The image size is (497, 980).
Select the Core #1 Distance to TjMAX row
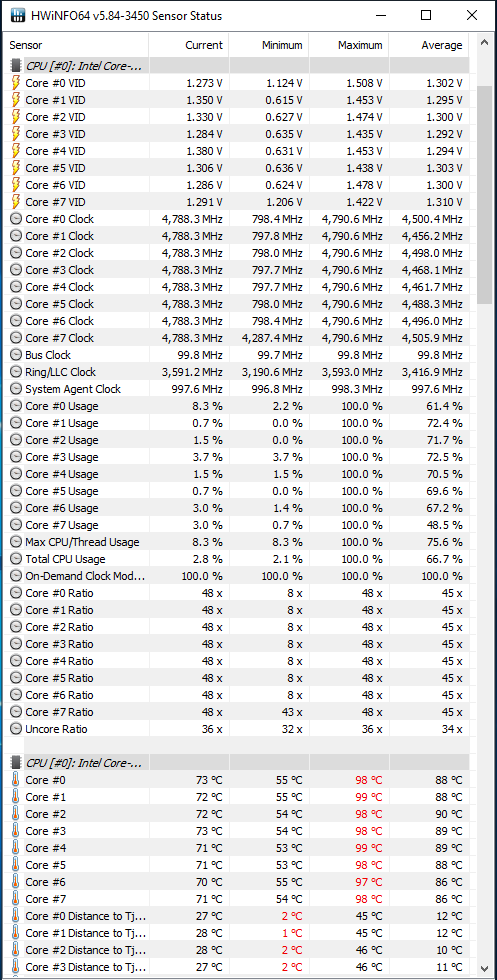coord(237,933)
